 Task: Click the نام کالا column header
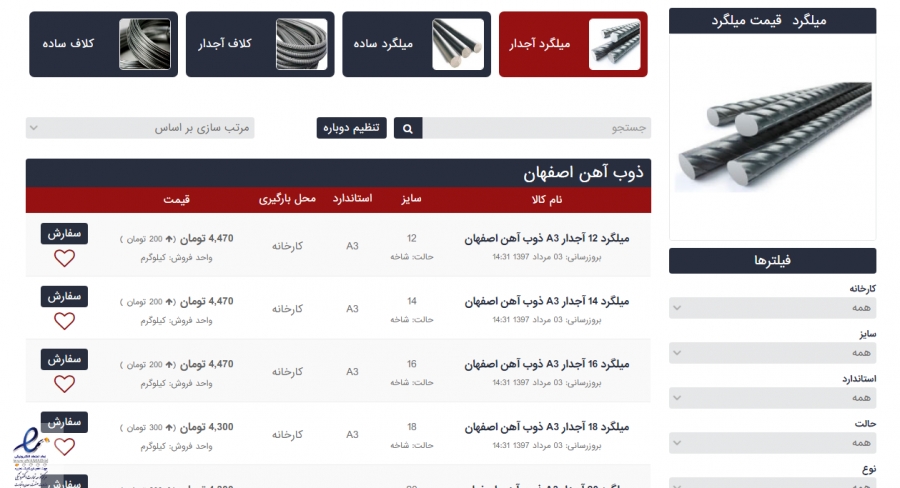(546, 200)
